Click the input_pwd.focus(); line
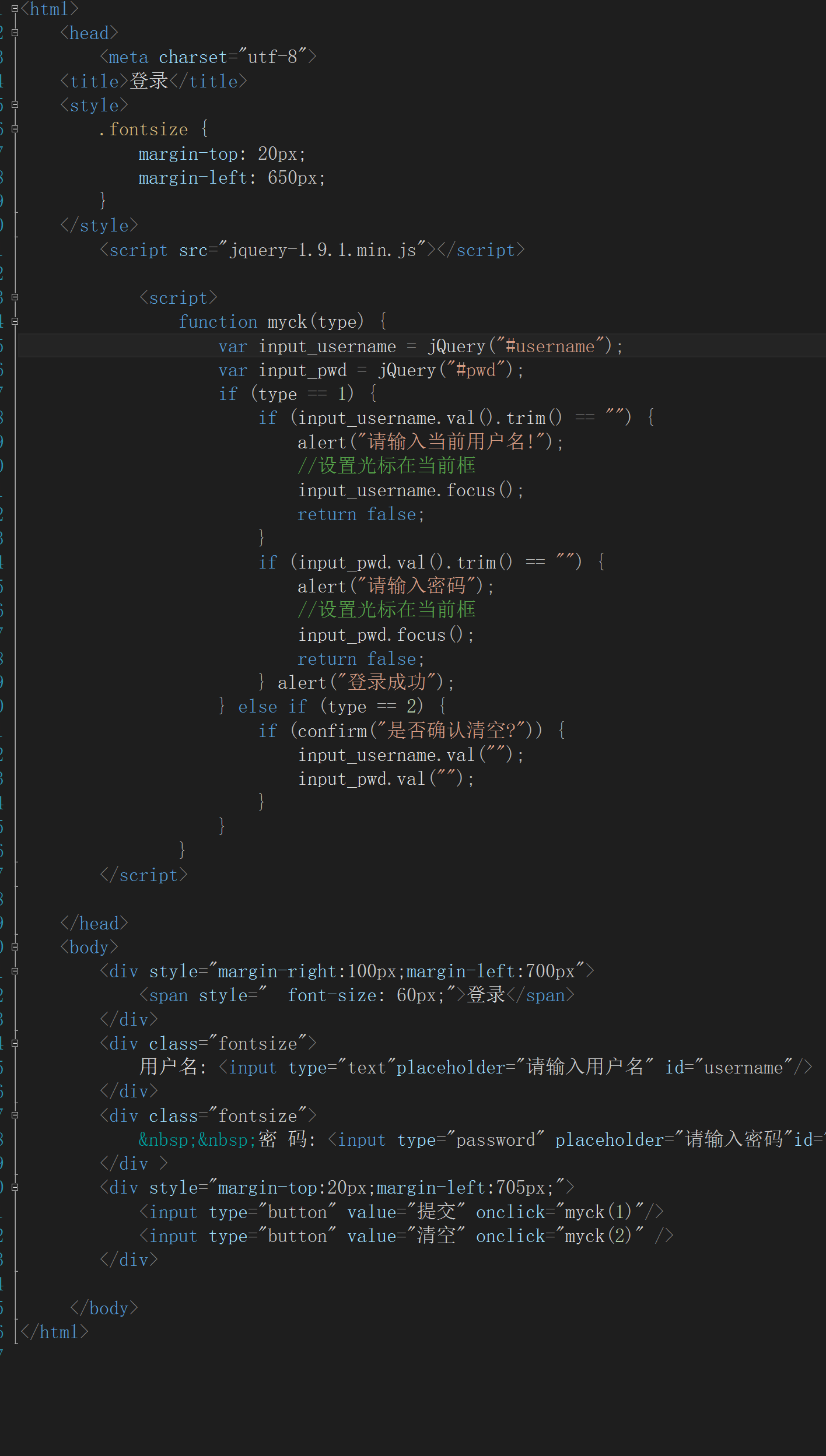The width and height of the screenshot is (826, 1456). (386, 635)
